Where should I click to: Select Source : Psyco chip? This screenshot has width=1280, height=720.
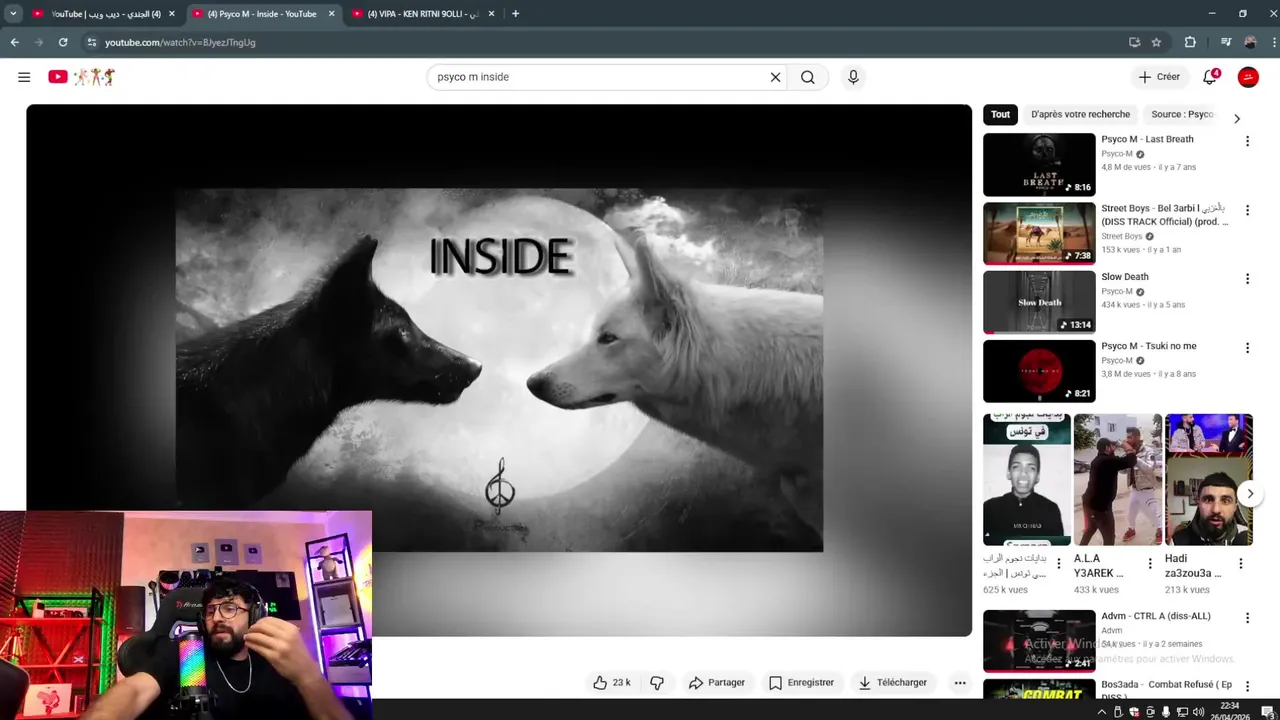(x=1182, y=115)
